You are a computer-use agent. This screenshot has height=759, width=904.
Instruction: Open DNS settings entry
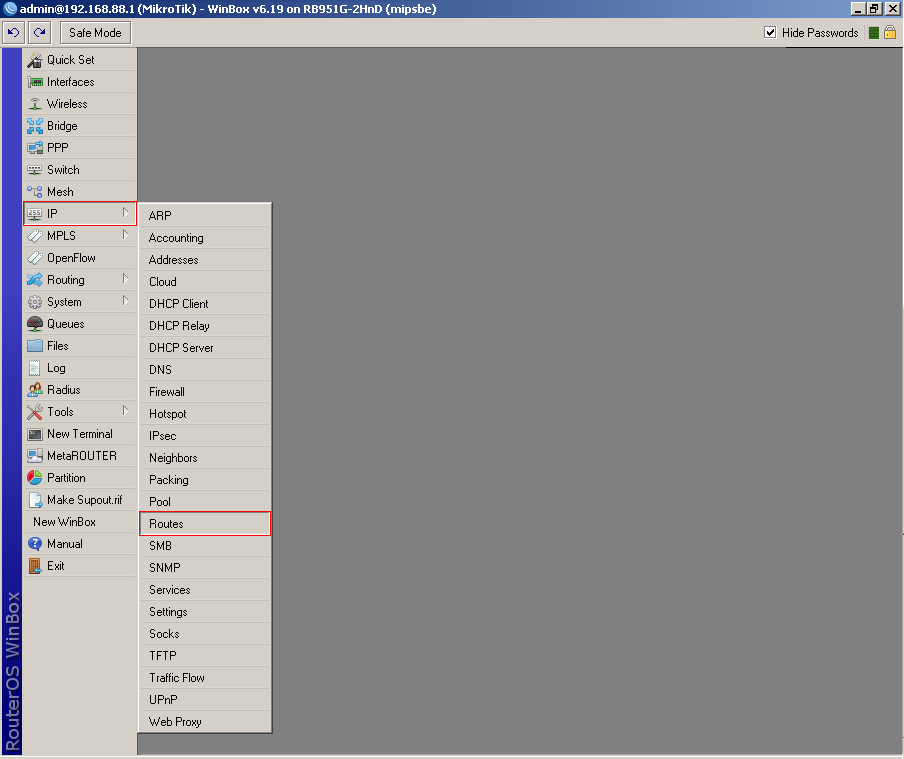(205, 370)
